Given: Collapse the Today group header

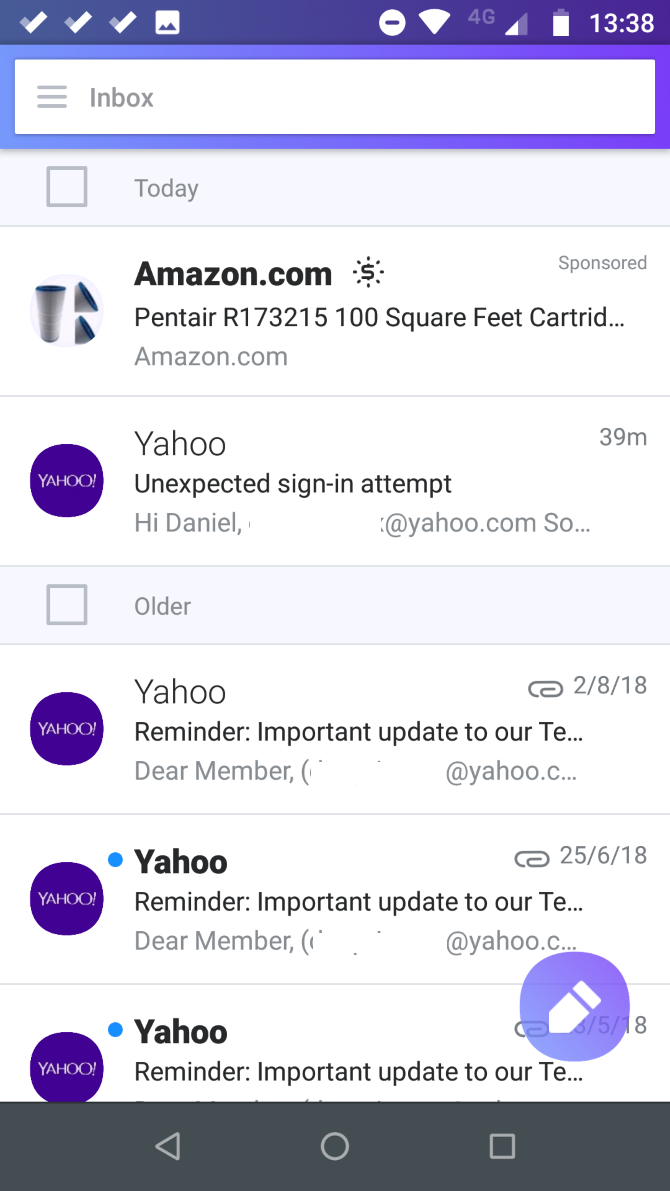Looking at the screenshot, I should 166,187.
